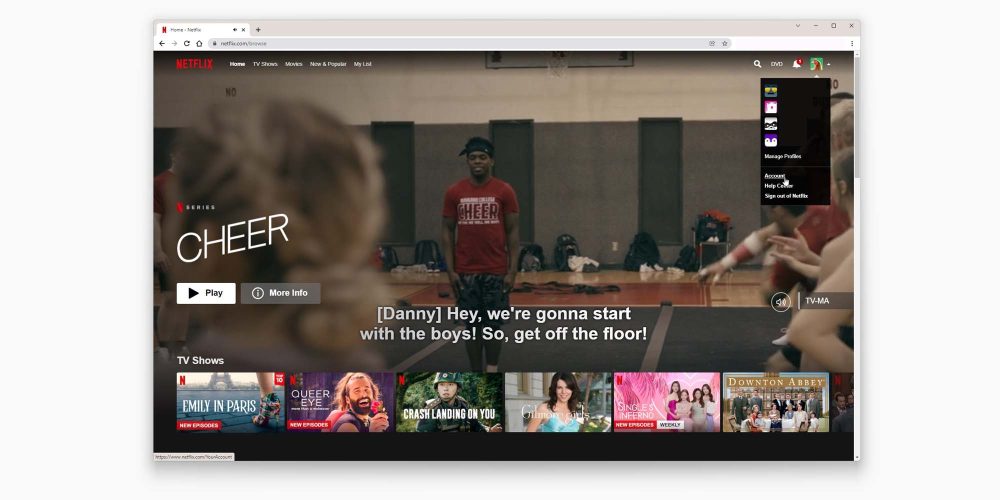Click the More Info button
This screenshot has width=1000, height=500.
tap(280, 293)
